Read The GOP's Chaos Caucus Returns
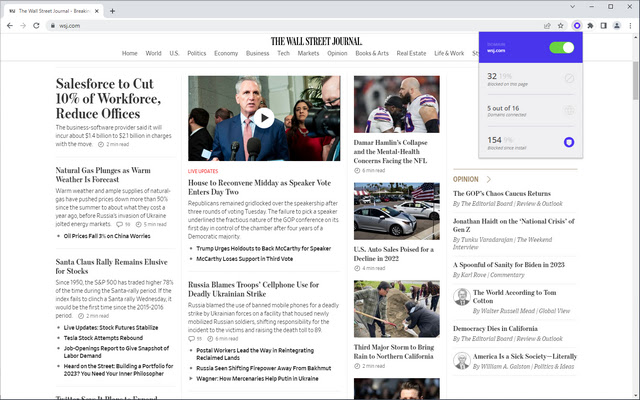This screenshot has height=400, width=640. click(502, 193)
